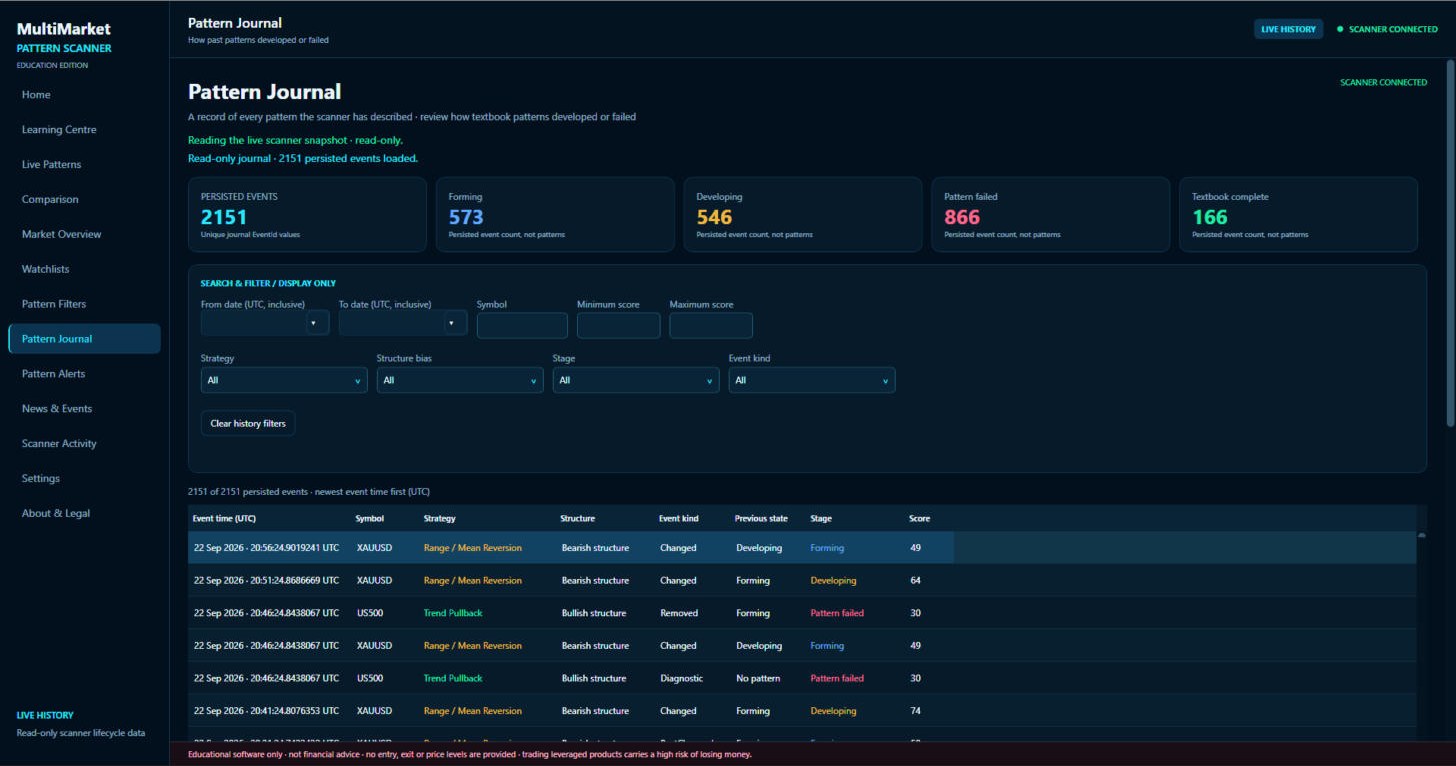Select Pattern Journal sidebar item
Screen dimensions: 1456x766
[x=84, y=339]
